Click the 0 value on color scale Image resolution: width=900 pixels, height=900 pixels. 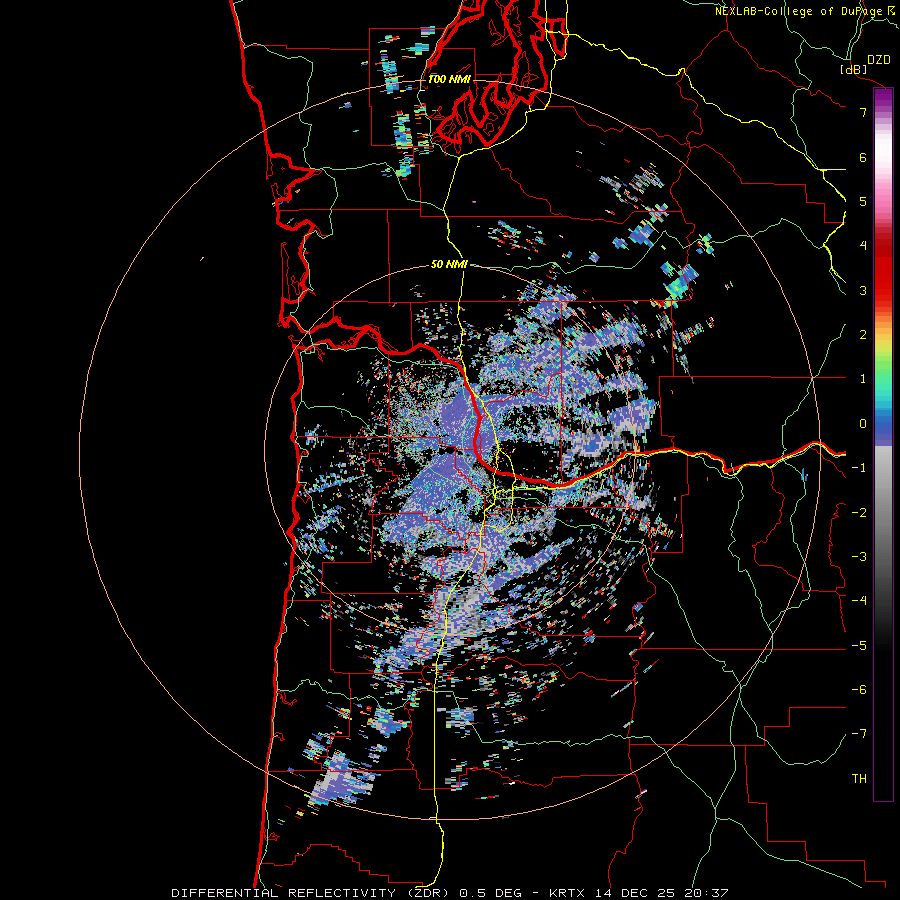pyautogui.click(x=863, y=424)
